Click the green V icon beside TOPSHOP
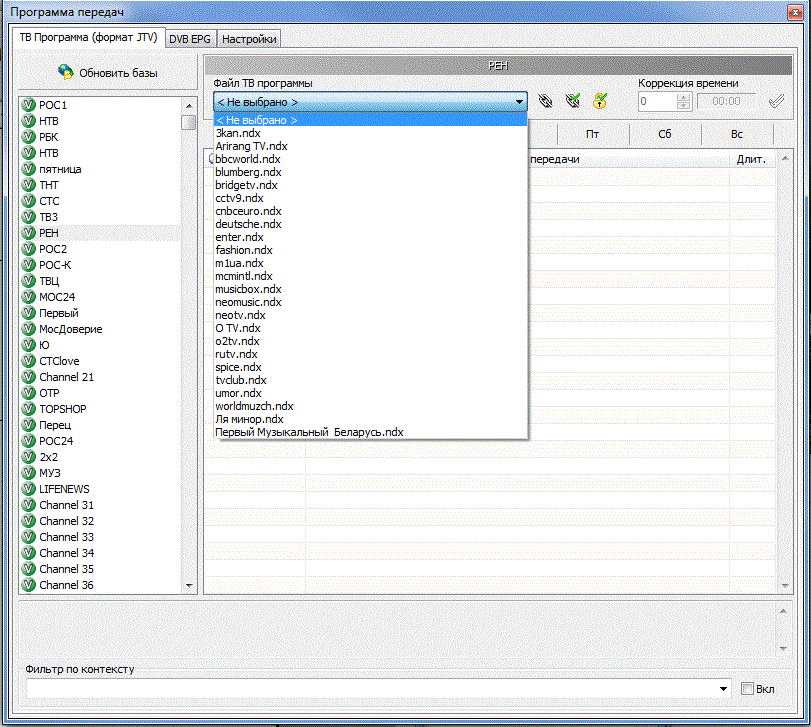 (28, 409)
